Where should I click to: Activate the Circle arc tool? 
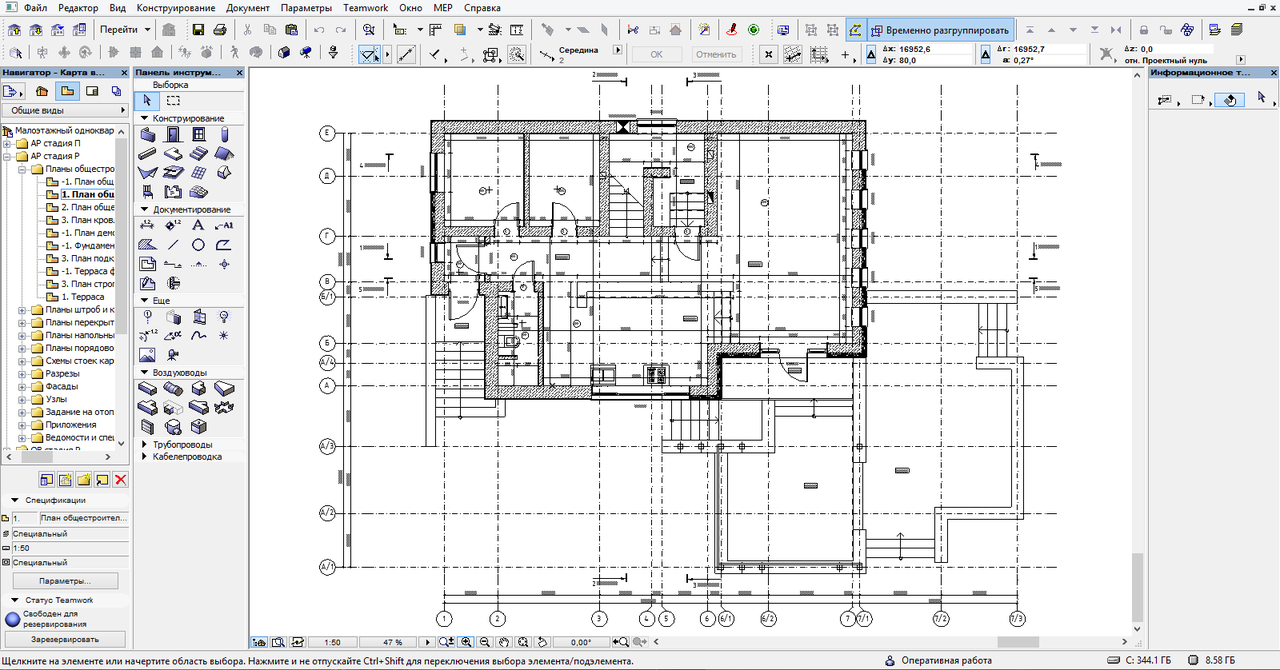[x=199, y=245]
